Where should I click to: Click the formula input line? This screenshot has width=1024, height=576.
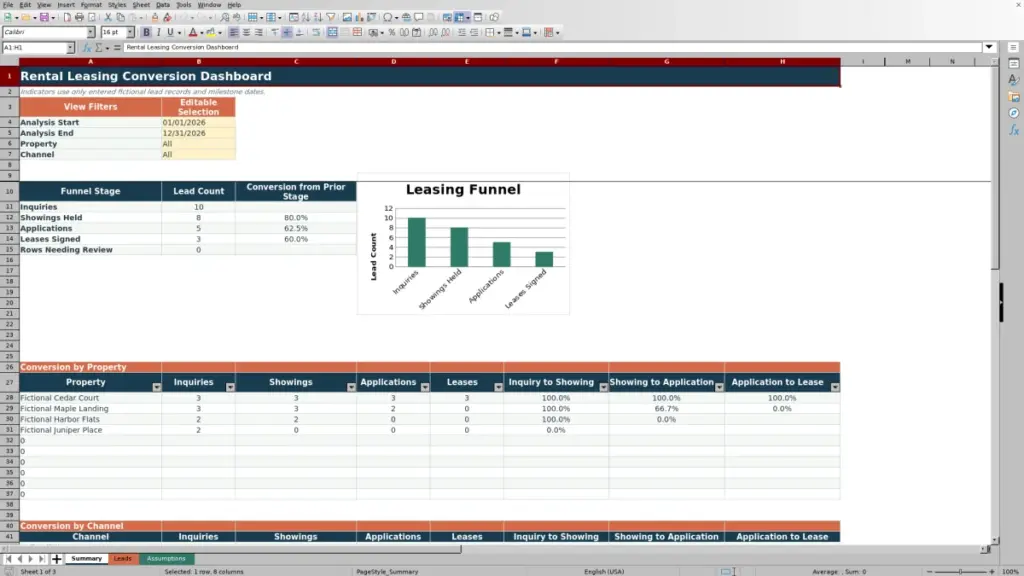[x=552, y=47]
